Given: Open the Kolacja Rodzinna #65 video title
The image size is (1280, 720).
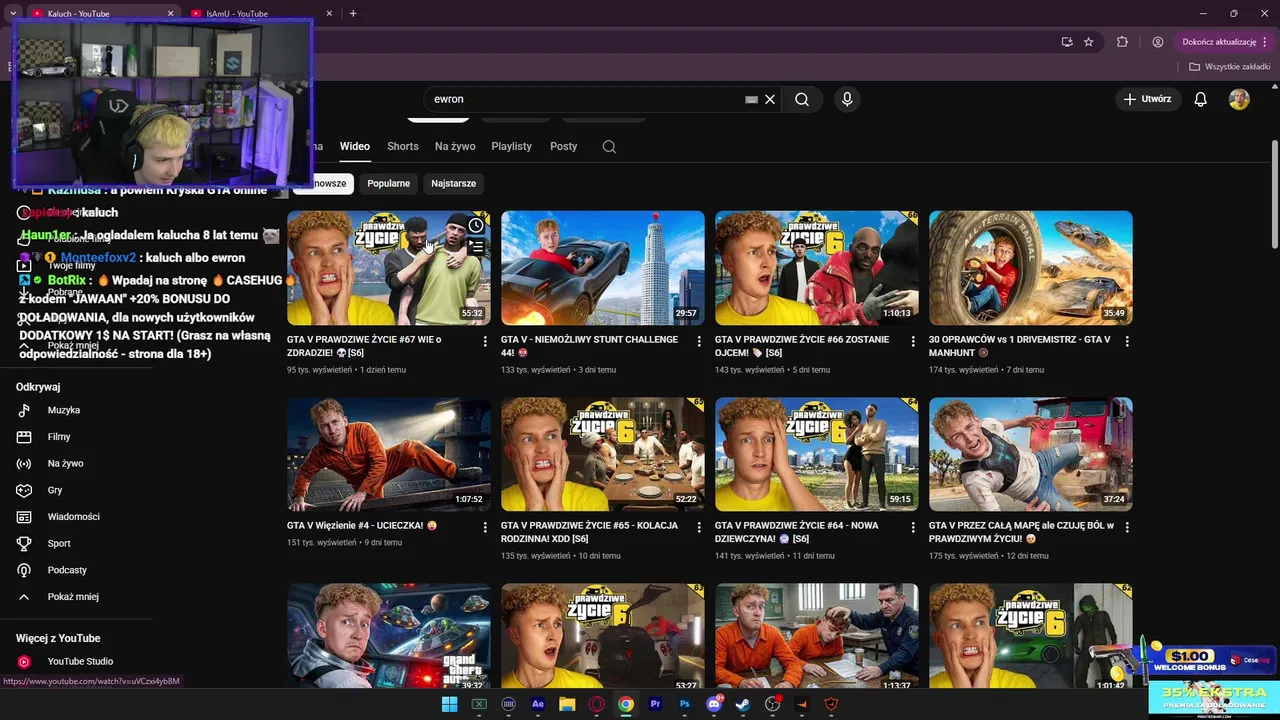Looking at the screenshot, I should click(x=589, y=532).
